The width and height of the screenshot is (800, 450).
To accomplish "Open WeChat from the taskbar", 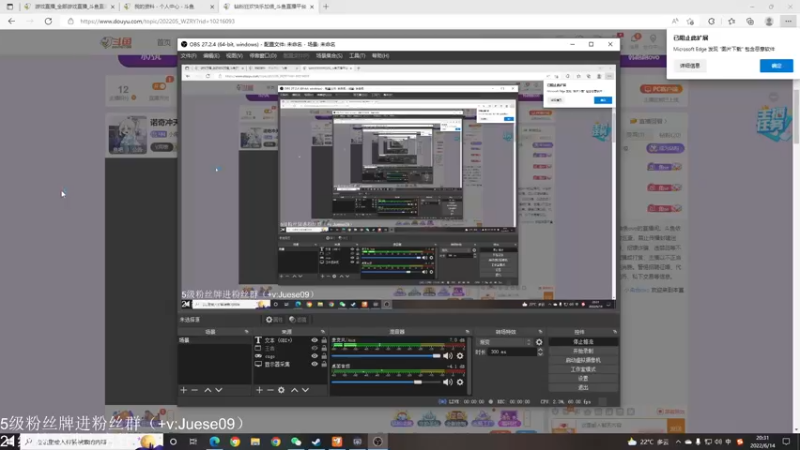I will [296, 442].
